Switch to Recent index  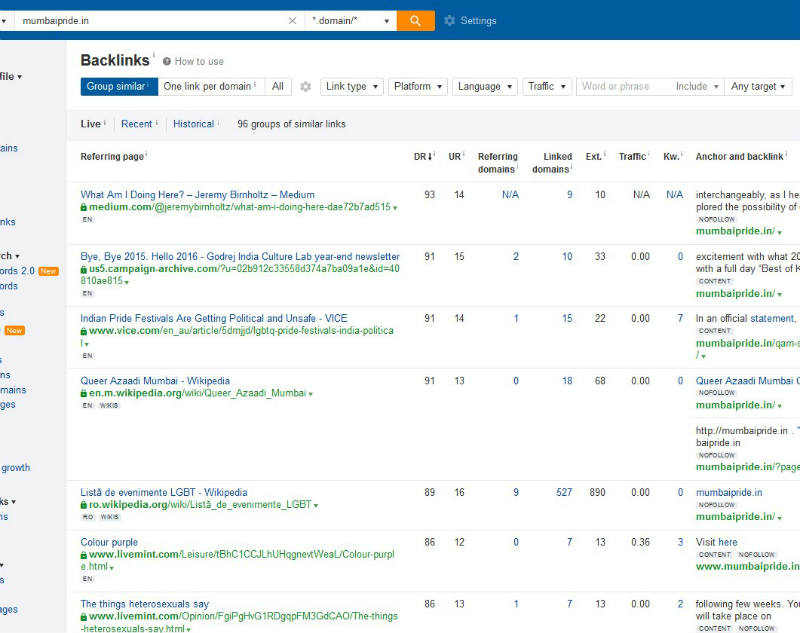pos(137,124)
